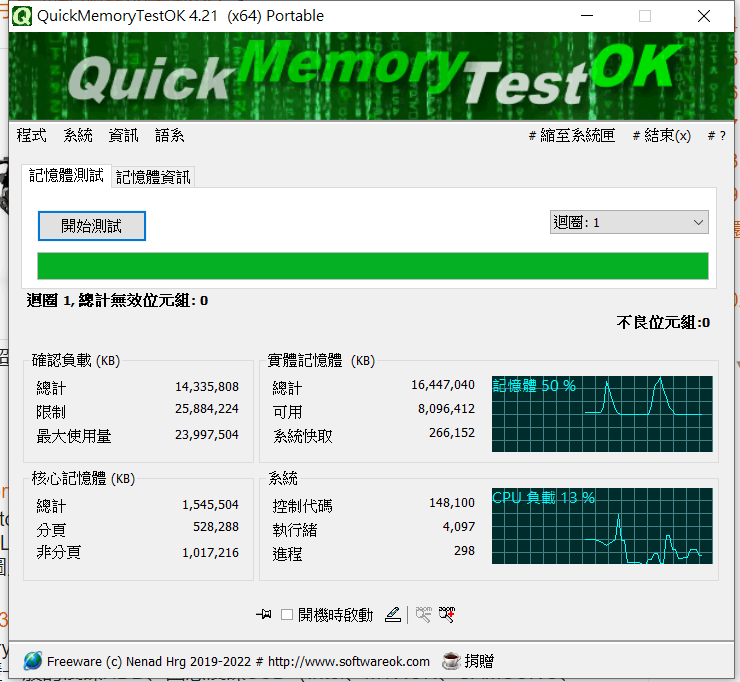The image size is (740, 682).
Task: Click the 266,152 system cache value
Action: tap(452, 433)
